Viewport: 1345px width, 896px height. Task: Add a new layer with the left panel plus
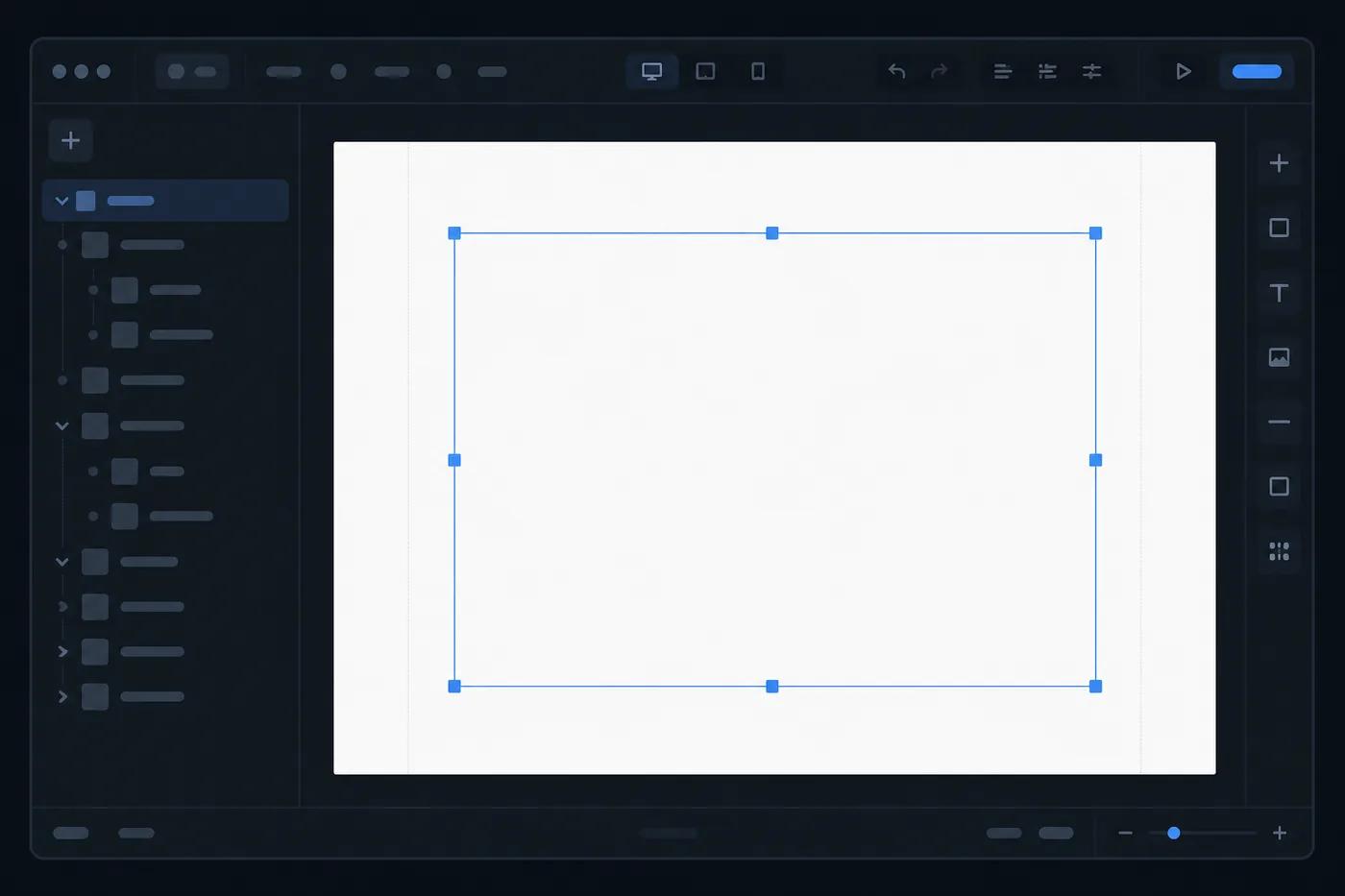(x=70, y=140)
